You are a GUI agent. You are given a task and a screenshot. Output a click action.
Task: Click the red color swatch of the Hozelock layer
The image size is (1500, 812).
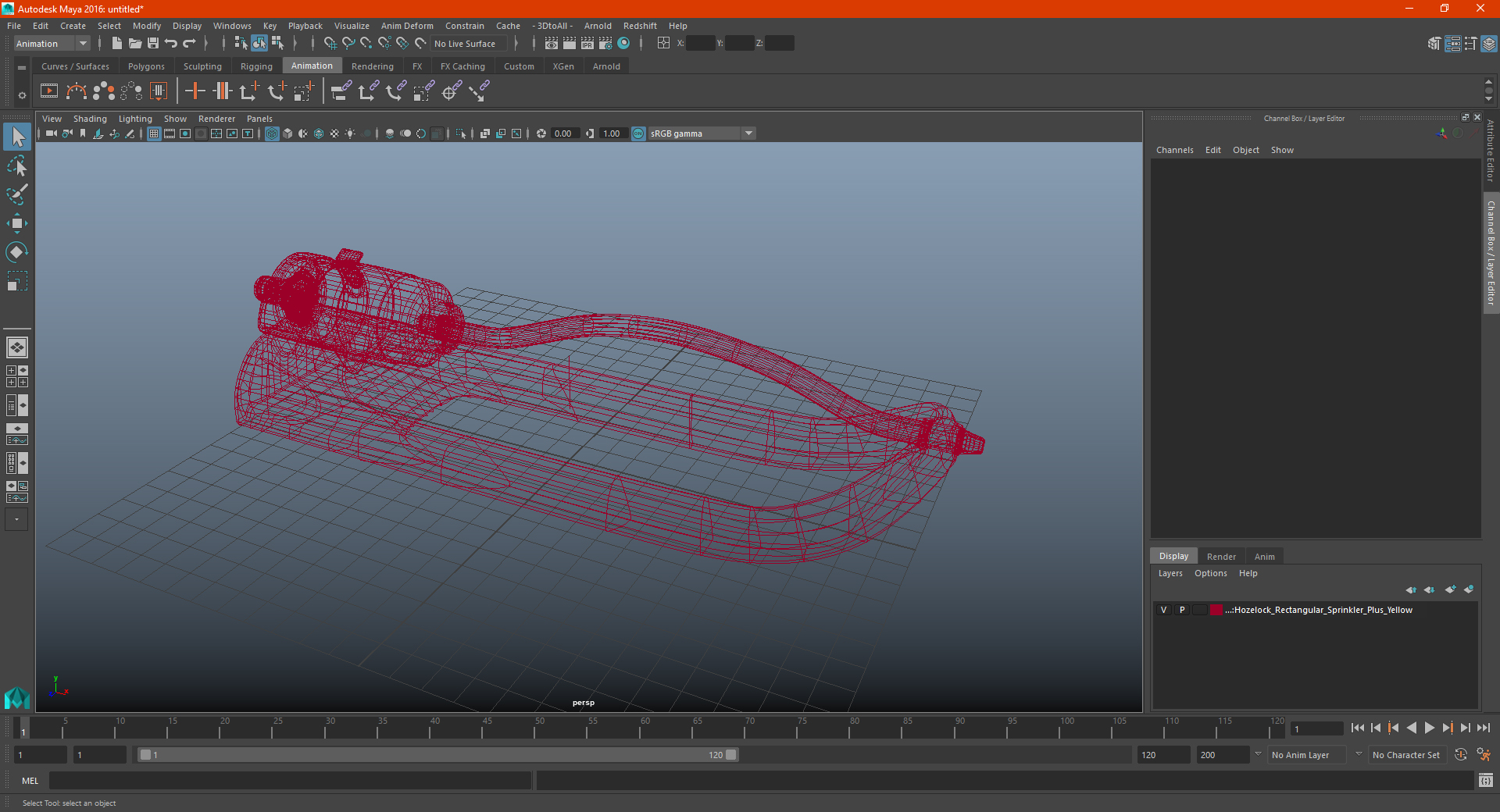[1216, 610]
